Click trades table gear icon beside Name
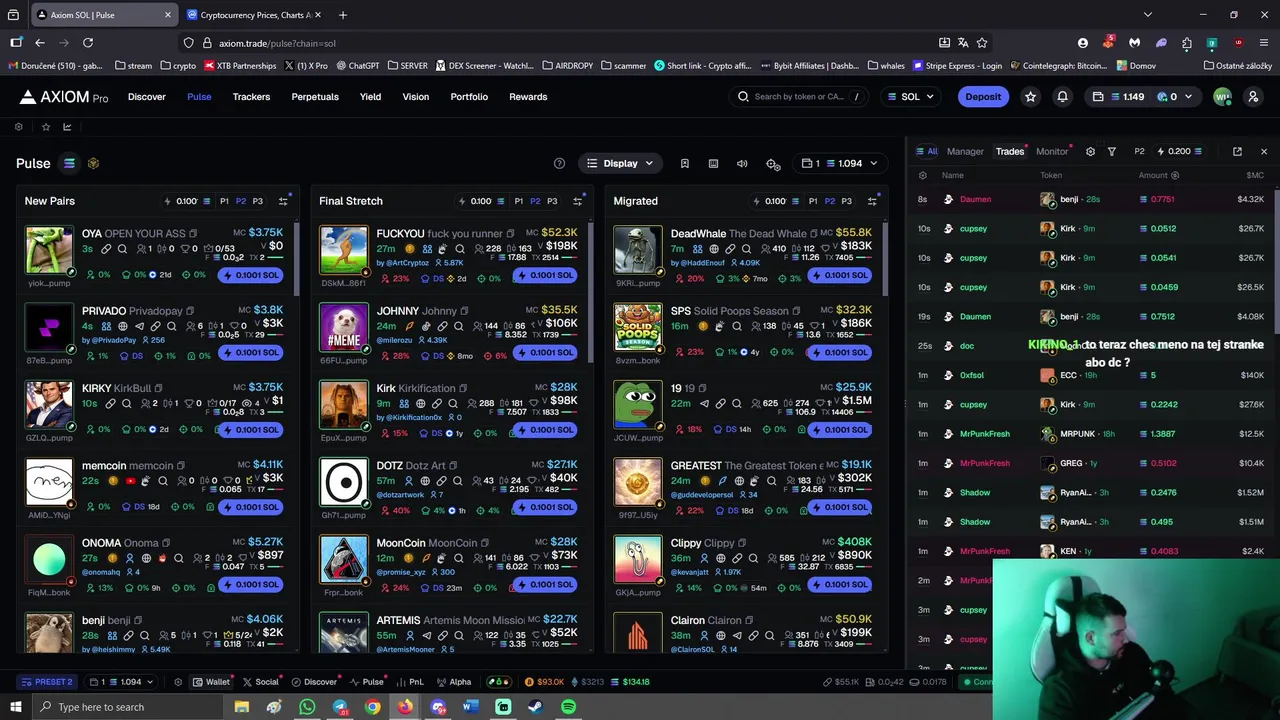 (x=922, y=175)
